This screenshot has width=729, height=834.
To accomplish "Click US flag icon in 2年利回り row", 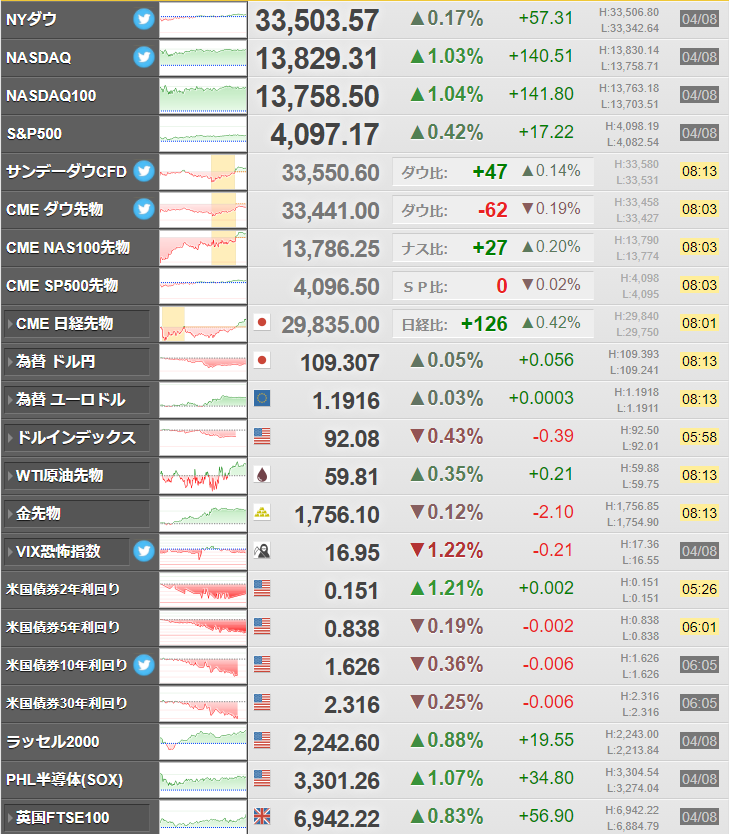I will click(262, 588).
